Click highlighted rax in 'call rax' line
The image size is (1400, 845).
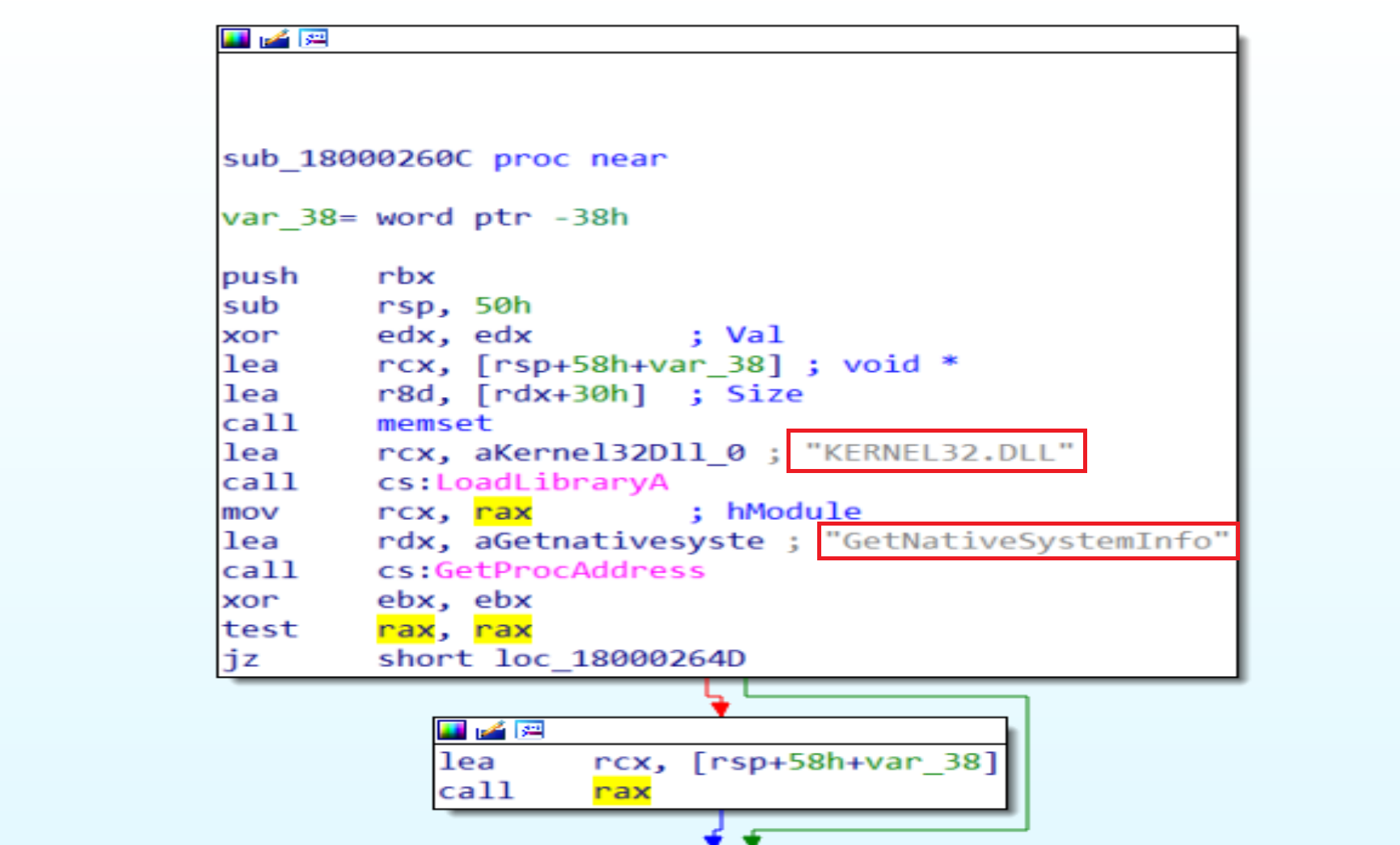pyautogui.click(x=622, y=791)
